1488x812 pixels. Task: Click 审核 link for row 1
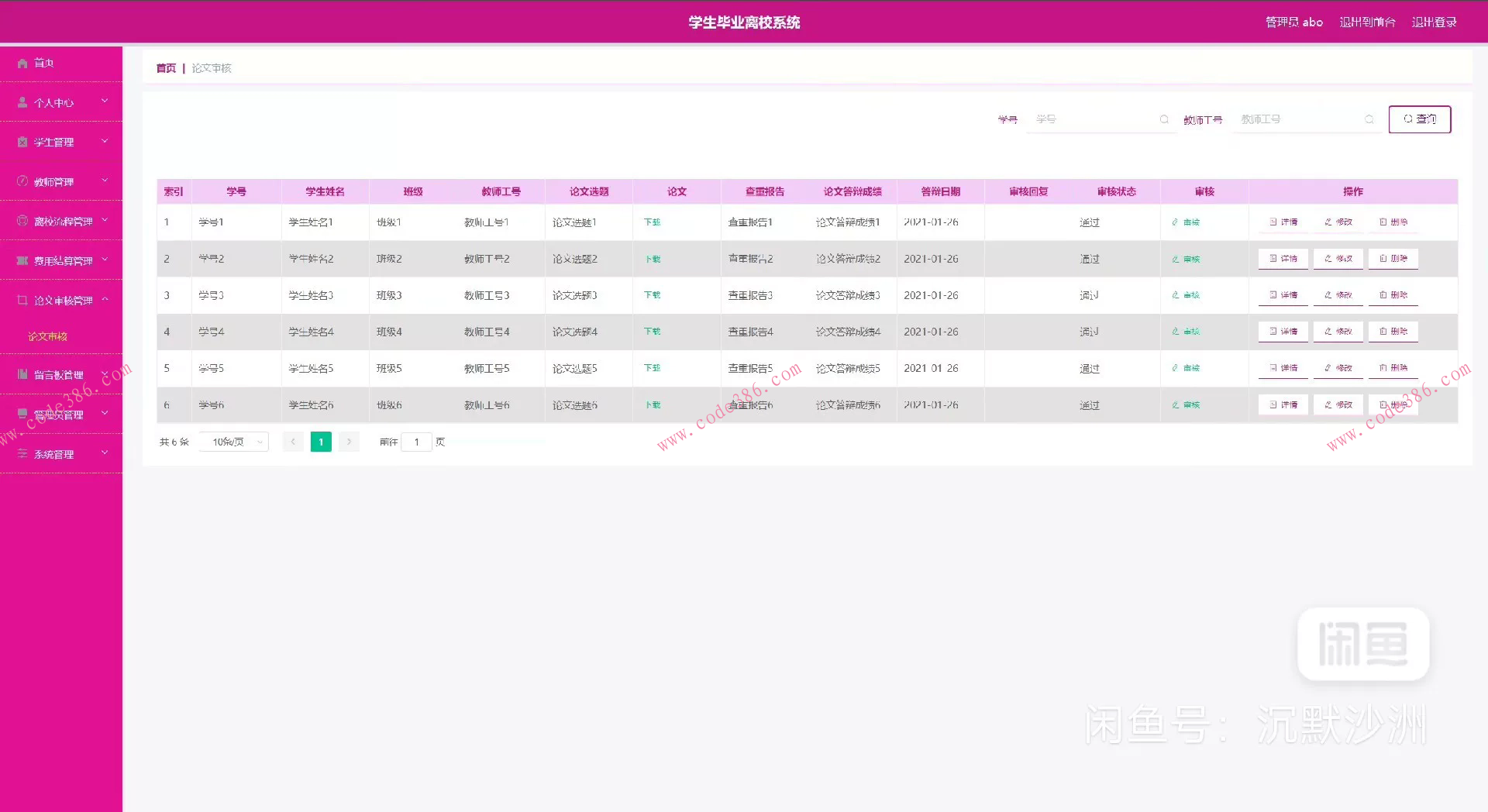pyautogui.click(x=1186, y=222)
